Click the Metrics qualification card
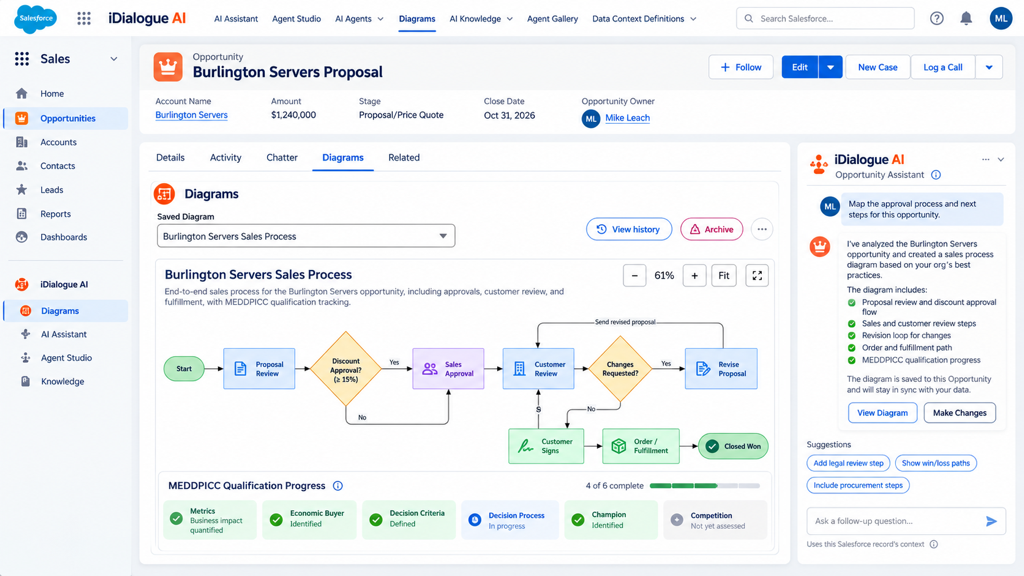1024x576 pixels. [x=210, y=520]
